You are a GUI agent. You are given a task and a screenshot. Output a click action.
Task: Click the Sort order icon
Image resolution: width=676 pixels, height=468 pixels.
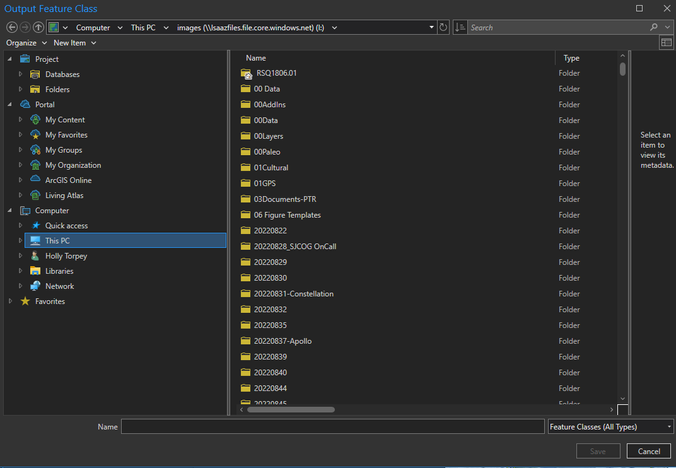pos(460,27)
